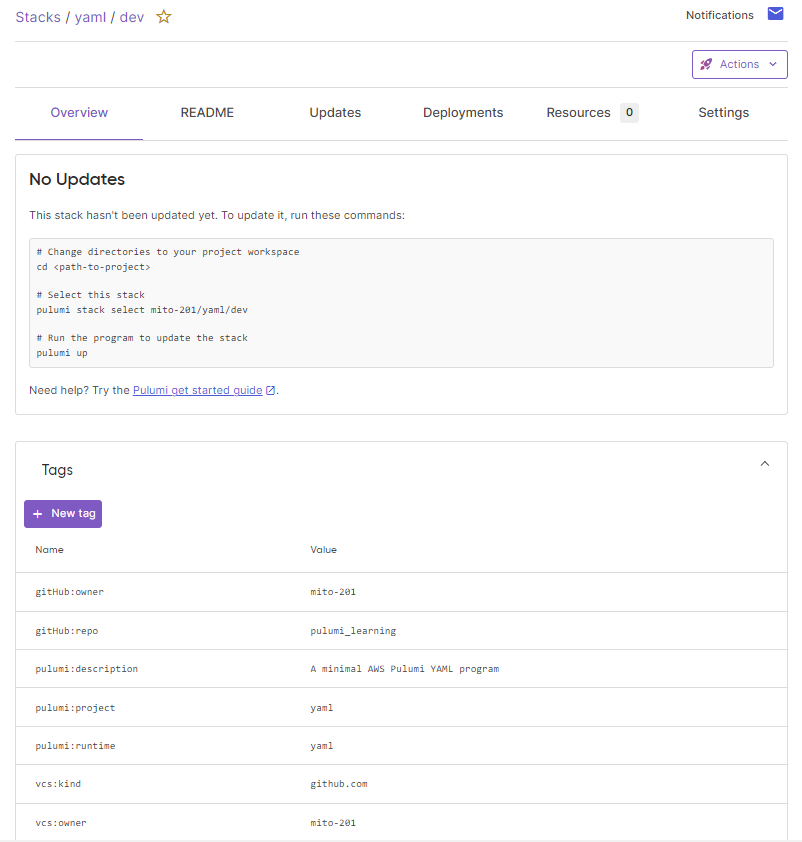802x842 pixels.
Task: Click the pulumi:project tag name
Action: pyautogui.click(x=75, y=708)
